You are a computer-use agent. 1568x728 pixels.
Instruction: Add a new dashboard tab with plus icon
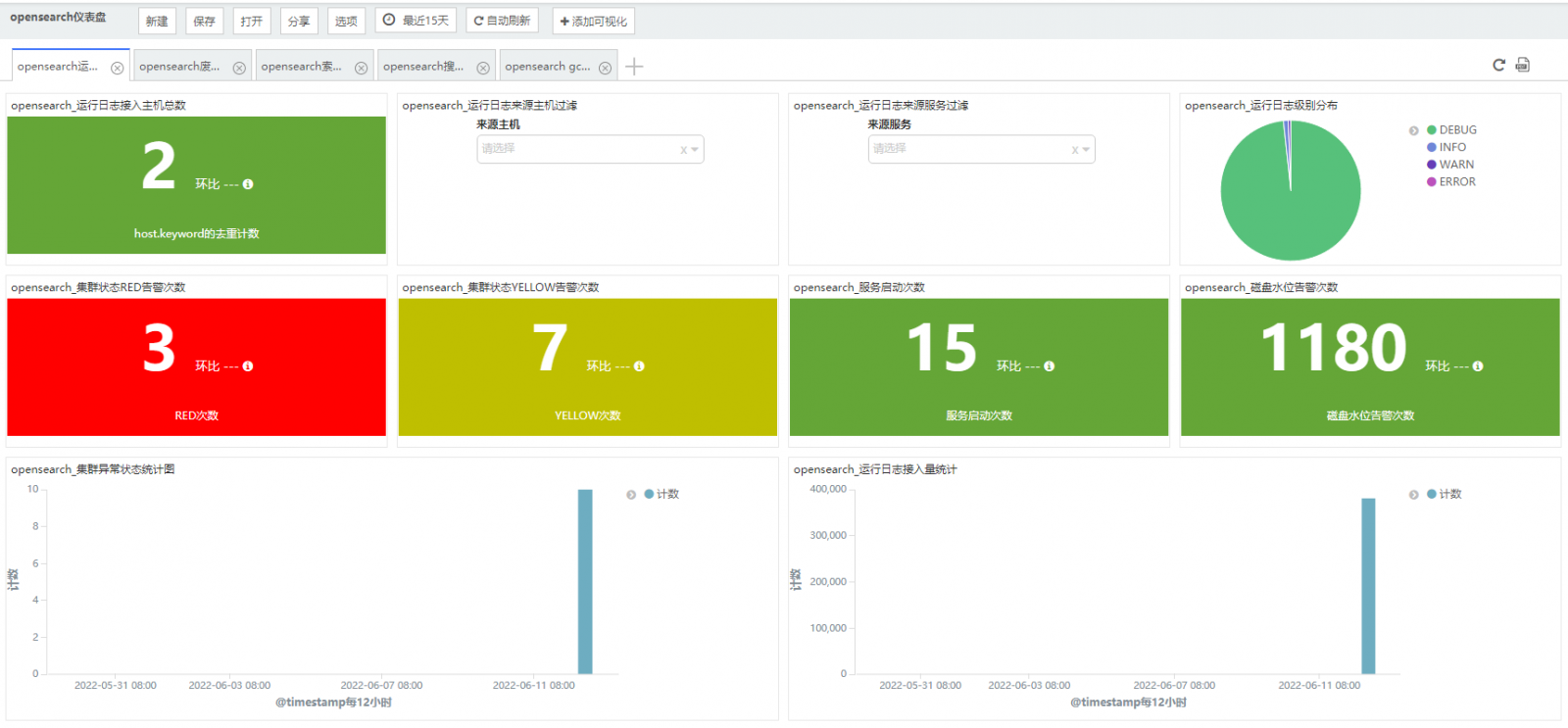(x=634, y=67)
